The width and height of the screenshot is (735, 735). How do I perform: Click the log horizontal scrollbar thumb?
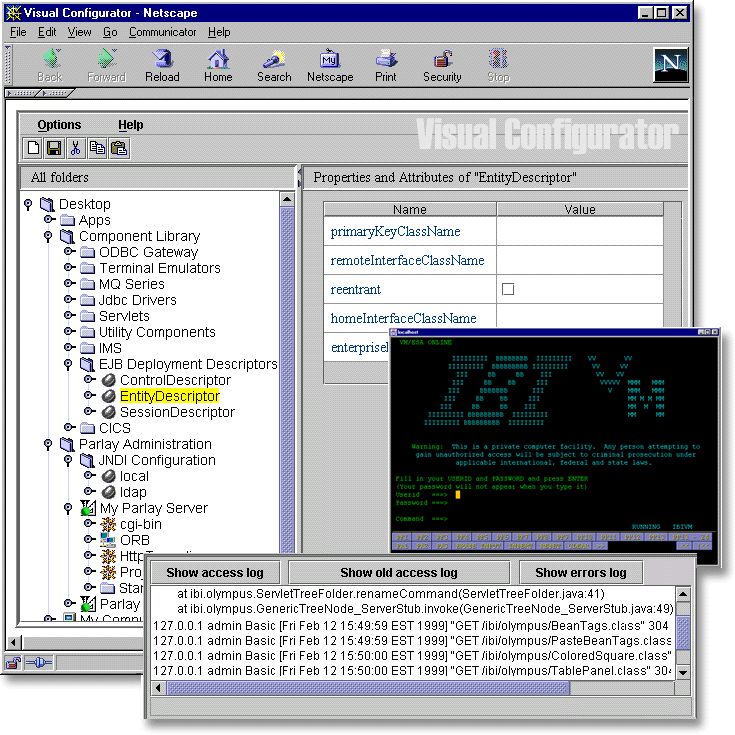368,688
